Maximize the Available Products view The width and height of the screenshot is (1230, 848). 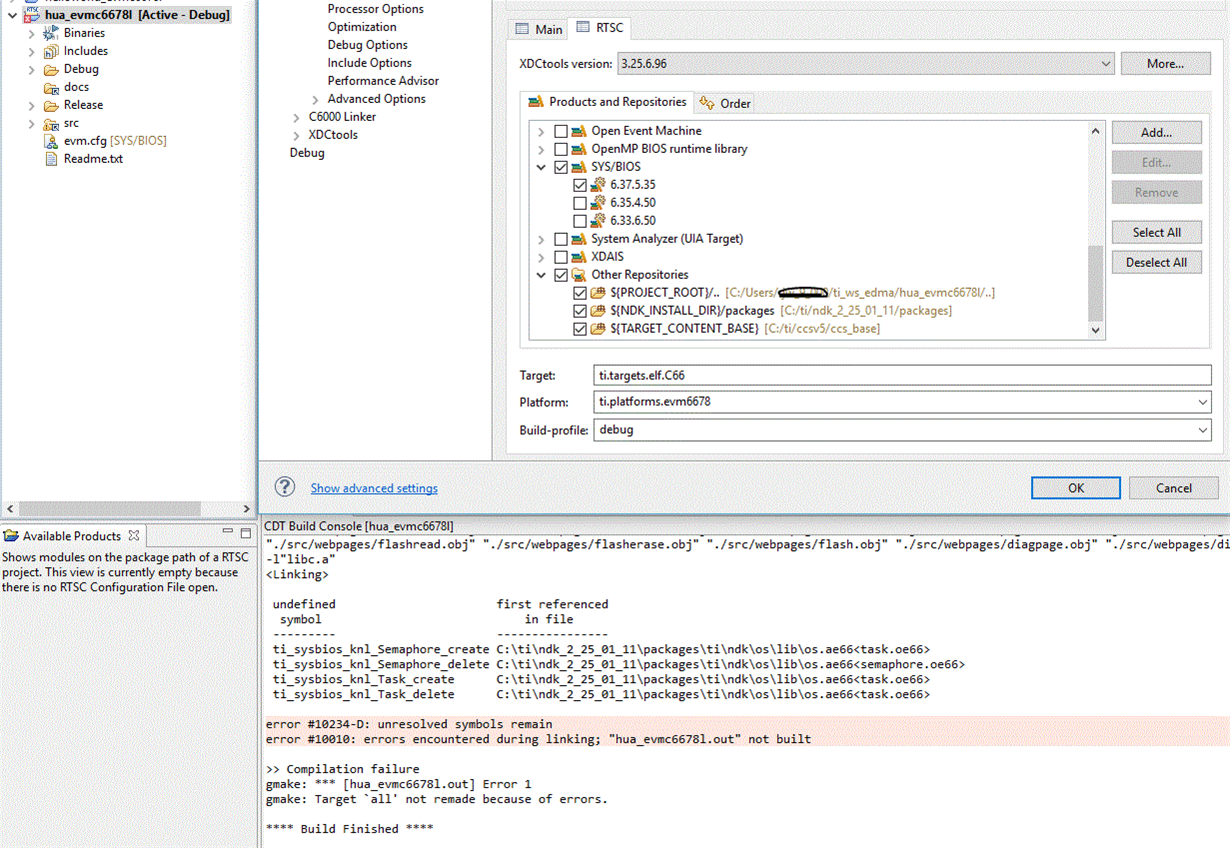click(245, 534)
